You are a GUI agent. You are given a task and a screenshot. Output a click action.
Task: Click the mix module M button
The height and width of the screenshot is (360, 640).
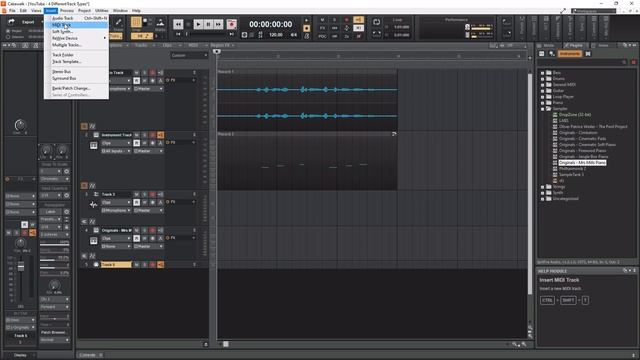click(x=322, y=20)
